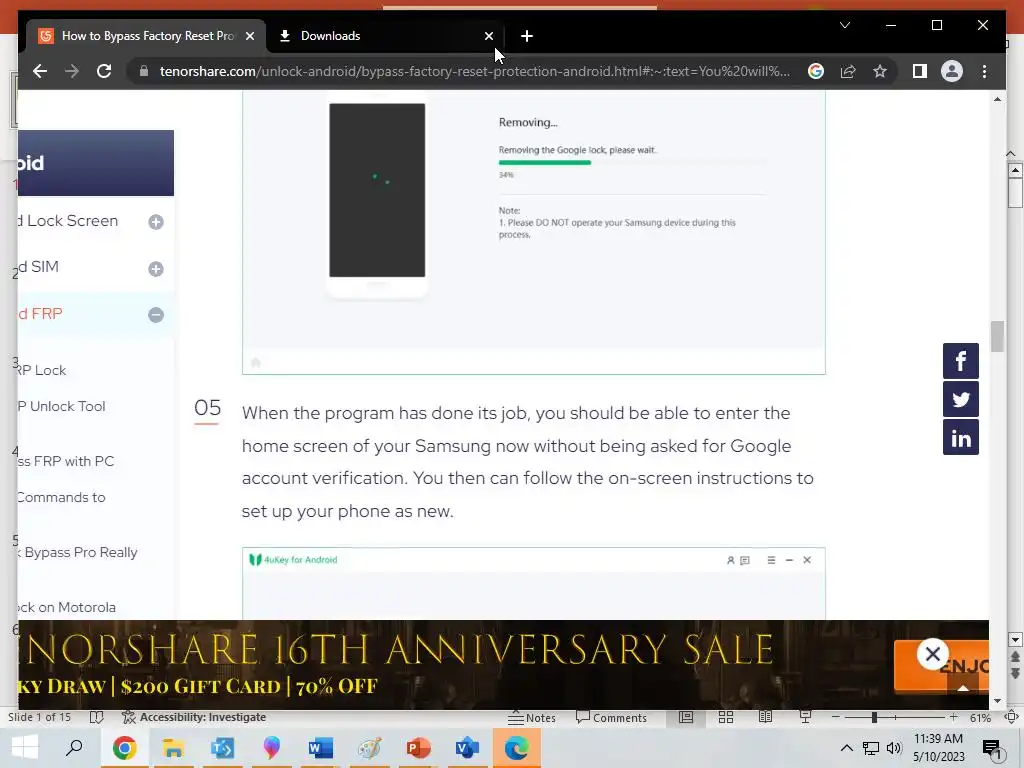This screenshot has height=768, width=1024.
Task: Reload the Tenorshare page
Action: click(x=104, y=71)
